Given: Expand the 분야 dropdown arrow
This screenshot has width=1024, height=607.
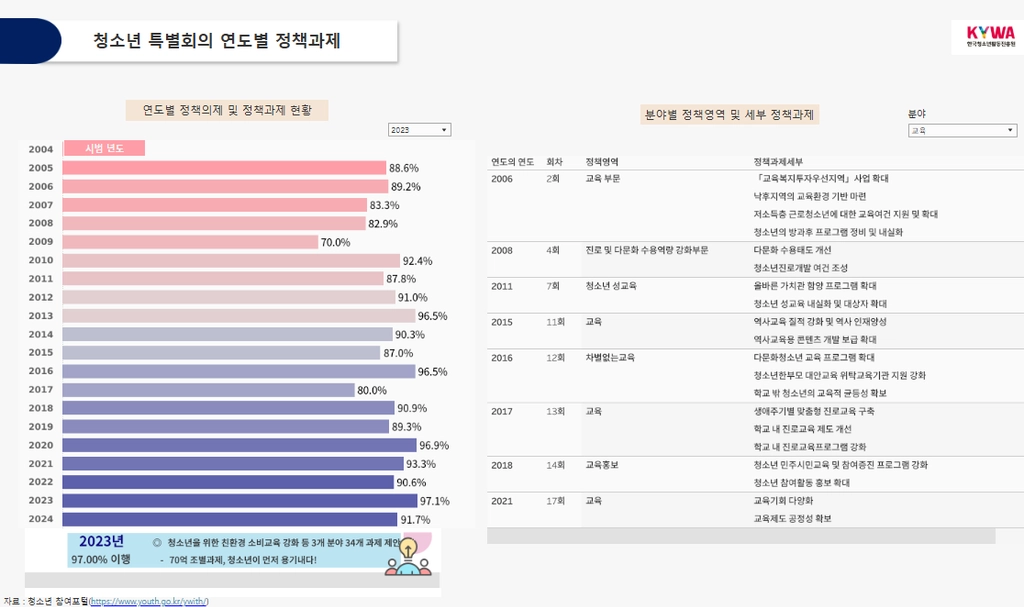Looking at the screenshot, I should pos(1010,131).
